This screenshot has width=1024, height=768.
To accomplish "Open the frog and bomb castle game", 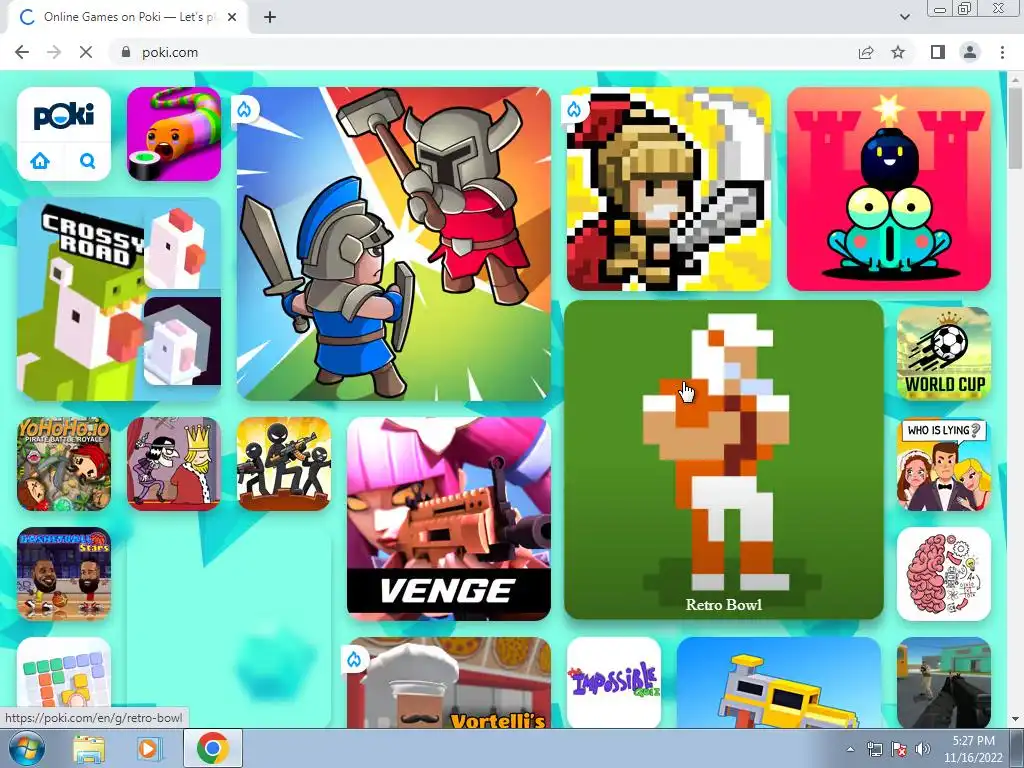I will (x=889, y=189).
